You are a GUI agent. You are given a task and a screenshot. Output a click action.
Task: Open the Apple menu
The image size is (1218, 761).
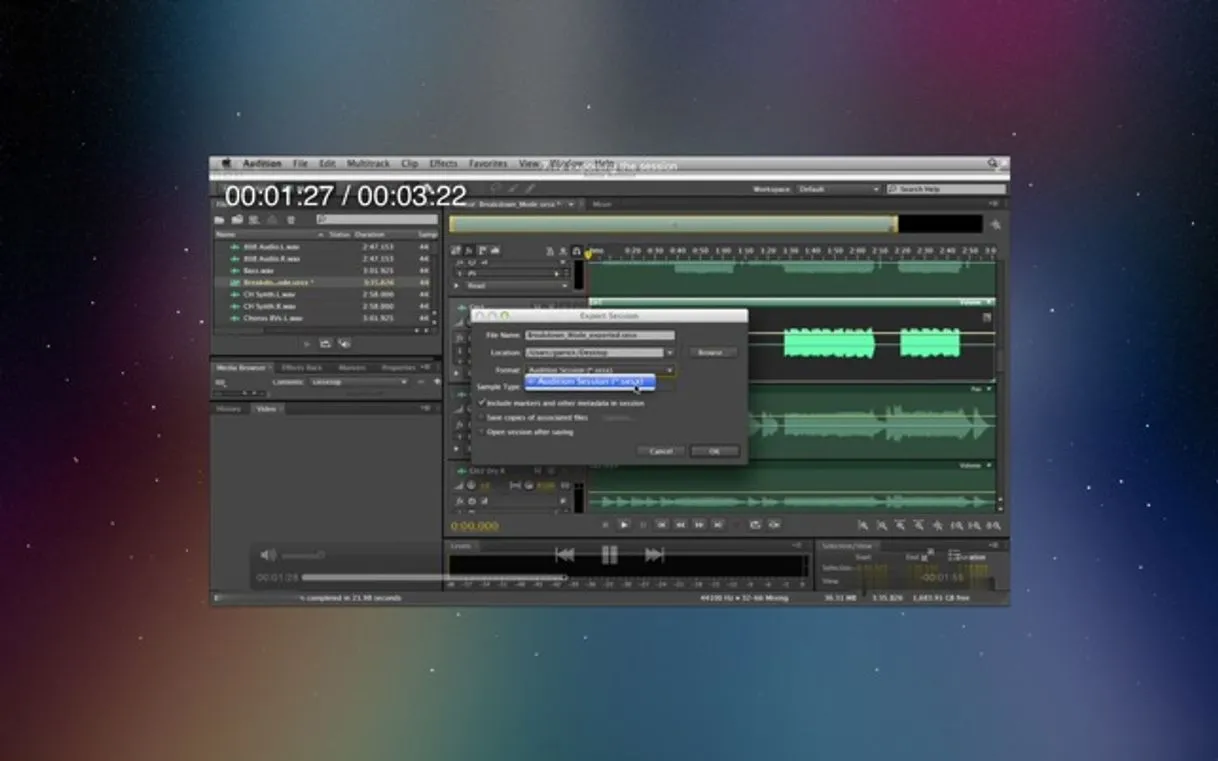tap(226, 163)
